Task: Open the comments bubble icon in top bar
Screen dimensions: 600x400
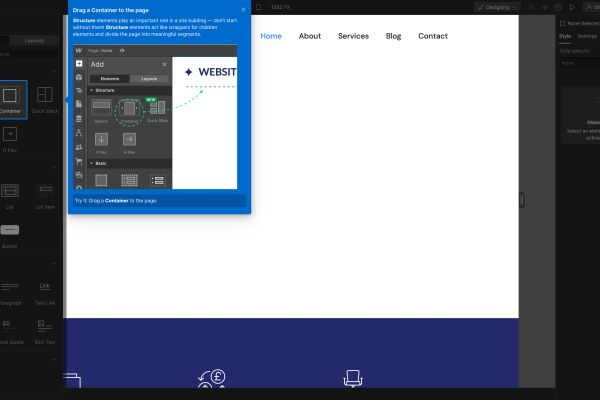Action: (x=558, y=7)
